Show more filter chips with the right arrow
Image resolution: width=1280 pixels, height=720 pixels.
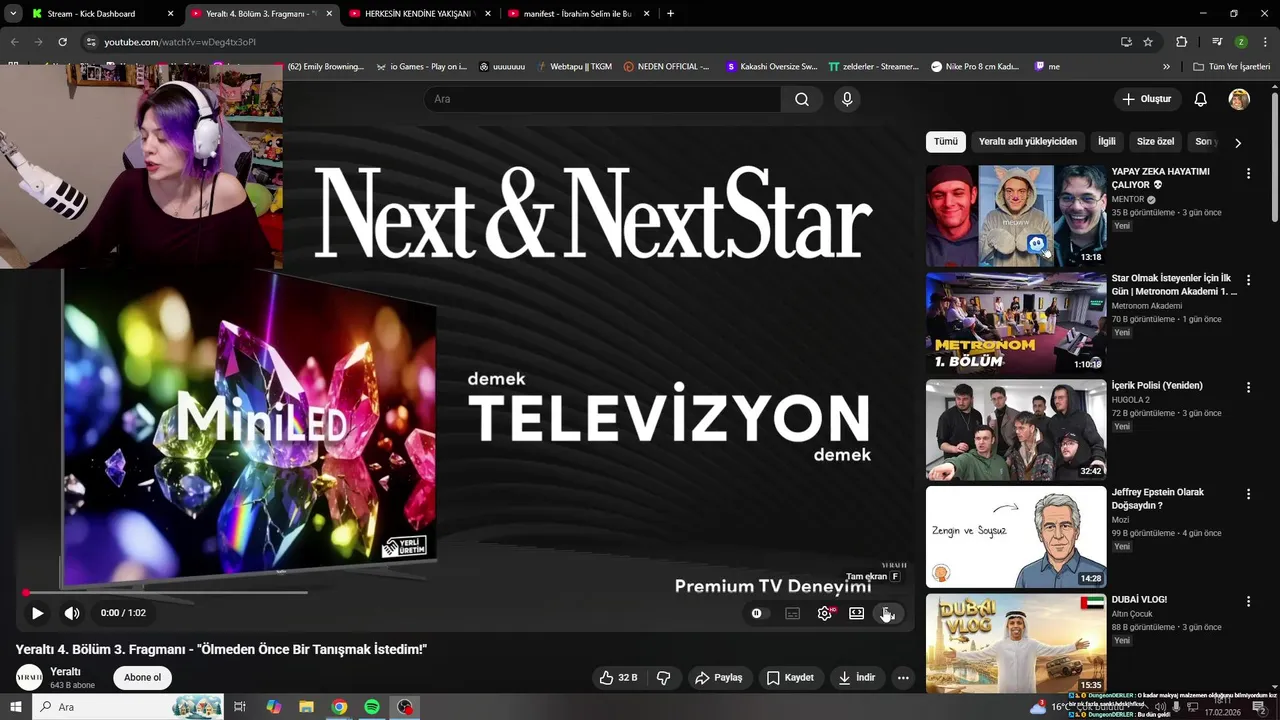[1238, 143]
